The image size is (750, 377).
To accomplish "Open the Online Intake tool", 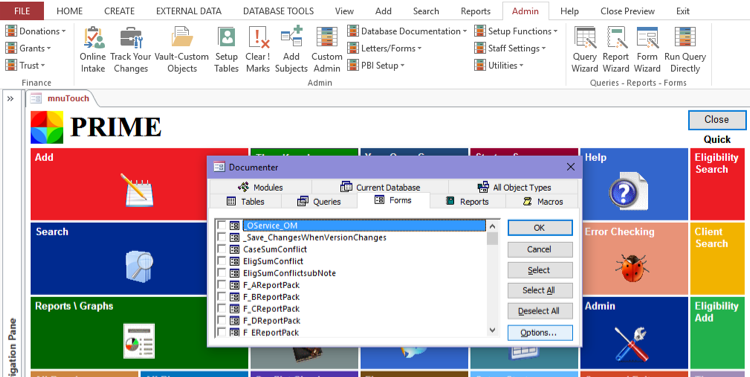I will click(x=93, y=50).
